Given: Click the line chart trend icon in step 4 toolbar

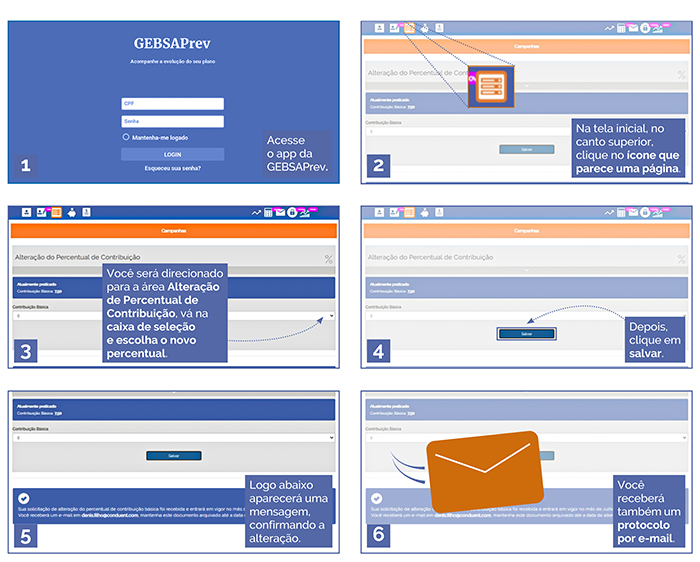Looking at the screenshot, I should 609,212.
